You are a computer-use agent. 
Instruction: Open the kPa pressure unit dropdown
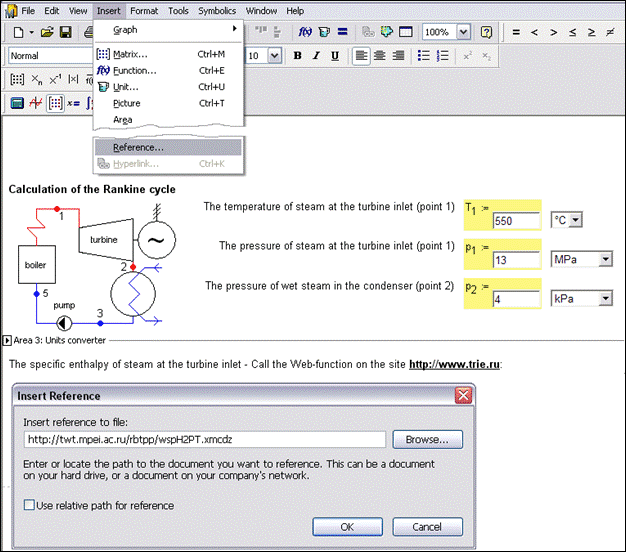pos(605,299)
